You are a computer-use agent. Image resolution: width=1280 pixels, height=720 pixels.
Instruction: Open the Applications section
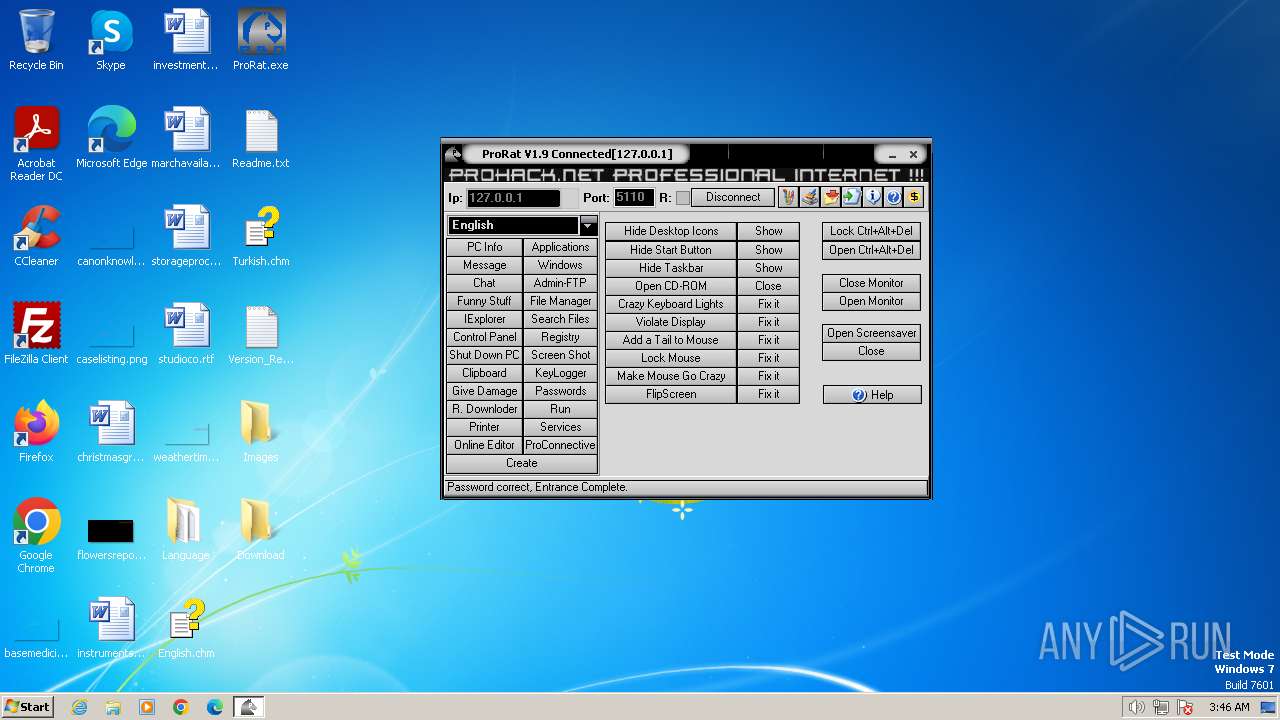coord(560,247)
